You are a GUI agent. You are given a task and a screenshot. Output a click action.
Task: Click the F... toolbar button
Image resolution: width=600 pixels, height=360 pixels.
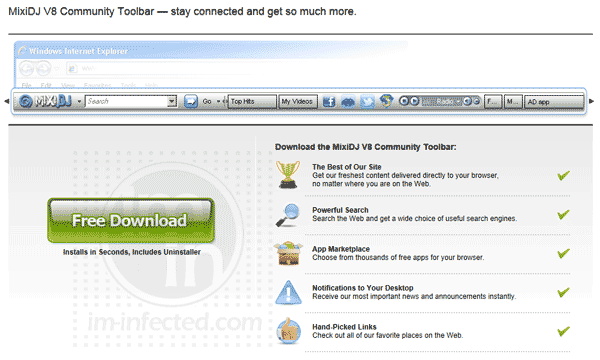493,102
